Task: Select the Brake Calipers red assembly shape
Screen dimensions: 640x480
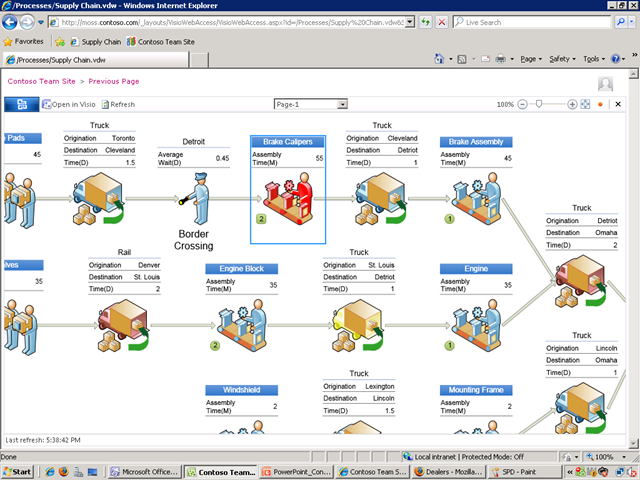Action: [x=288, y=198]
